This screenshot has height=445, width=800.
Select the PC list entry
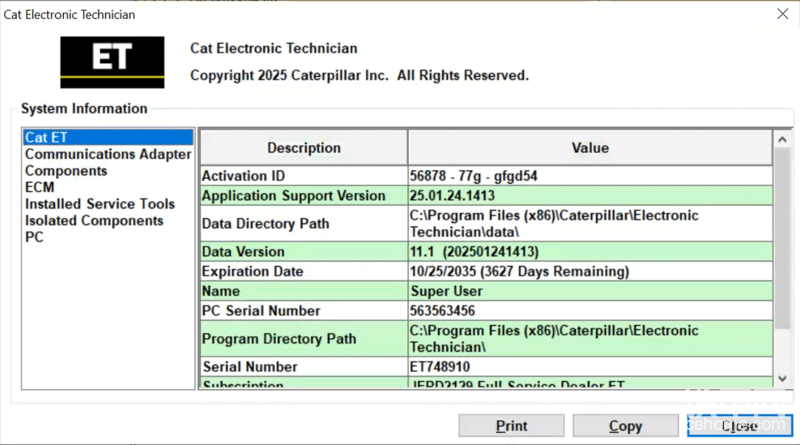pyautogui.click(x=34, y=237)
